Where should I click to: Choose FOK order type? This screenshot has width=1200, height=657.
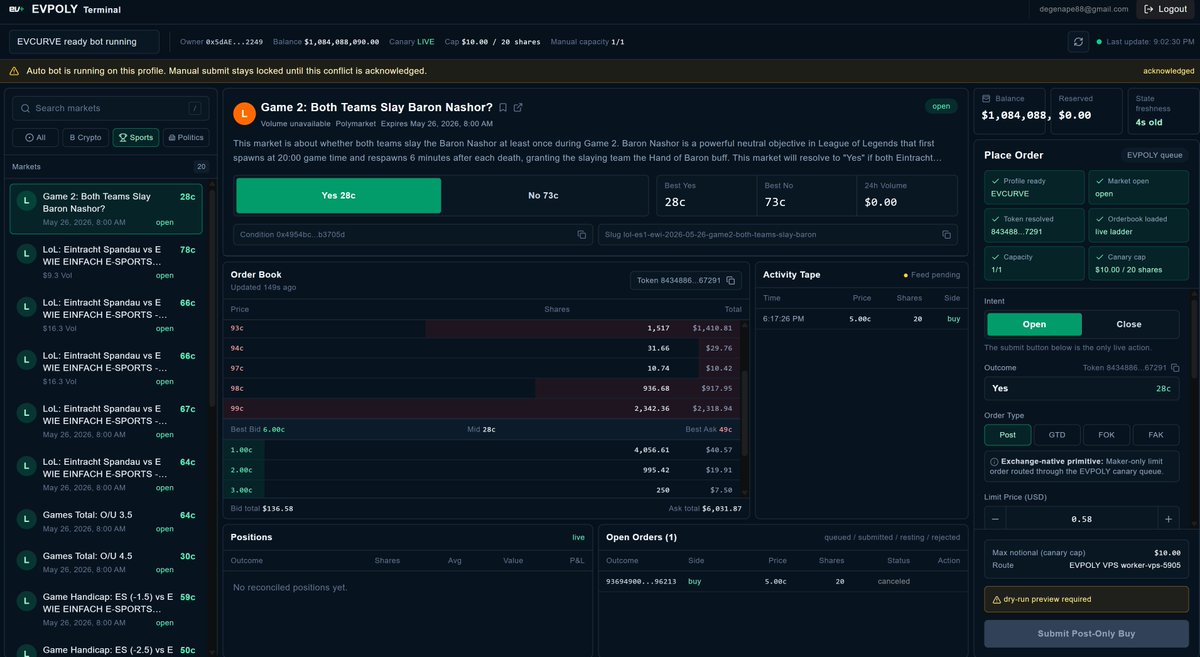(x=1106, y=435)
